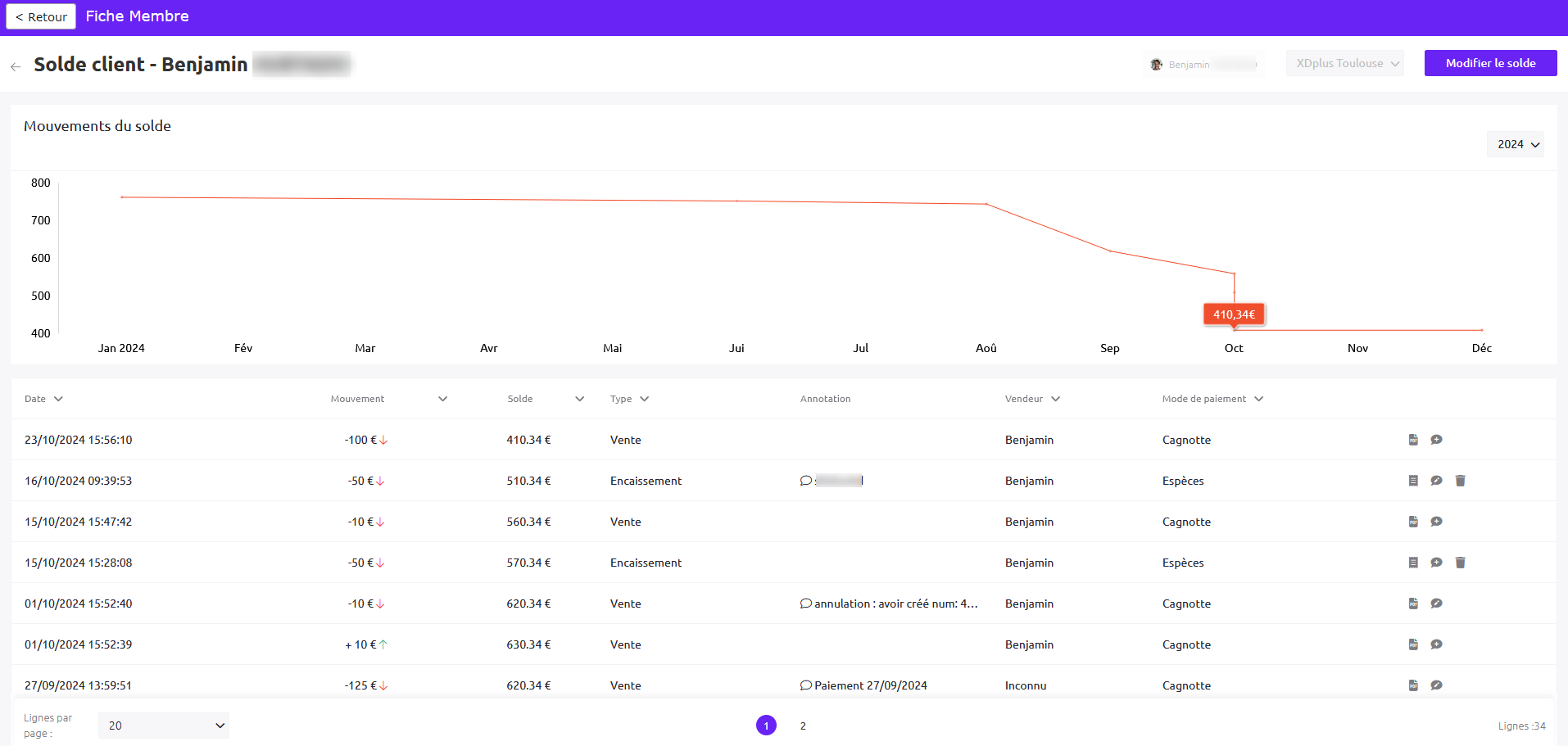Screen dimensions: 1568x746
Task: View receipt for the 15/10/2024 15:28:08 Encaissement
Action: [1413, 563]
